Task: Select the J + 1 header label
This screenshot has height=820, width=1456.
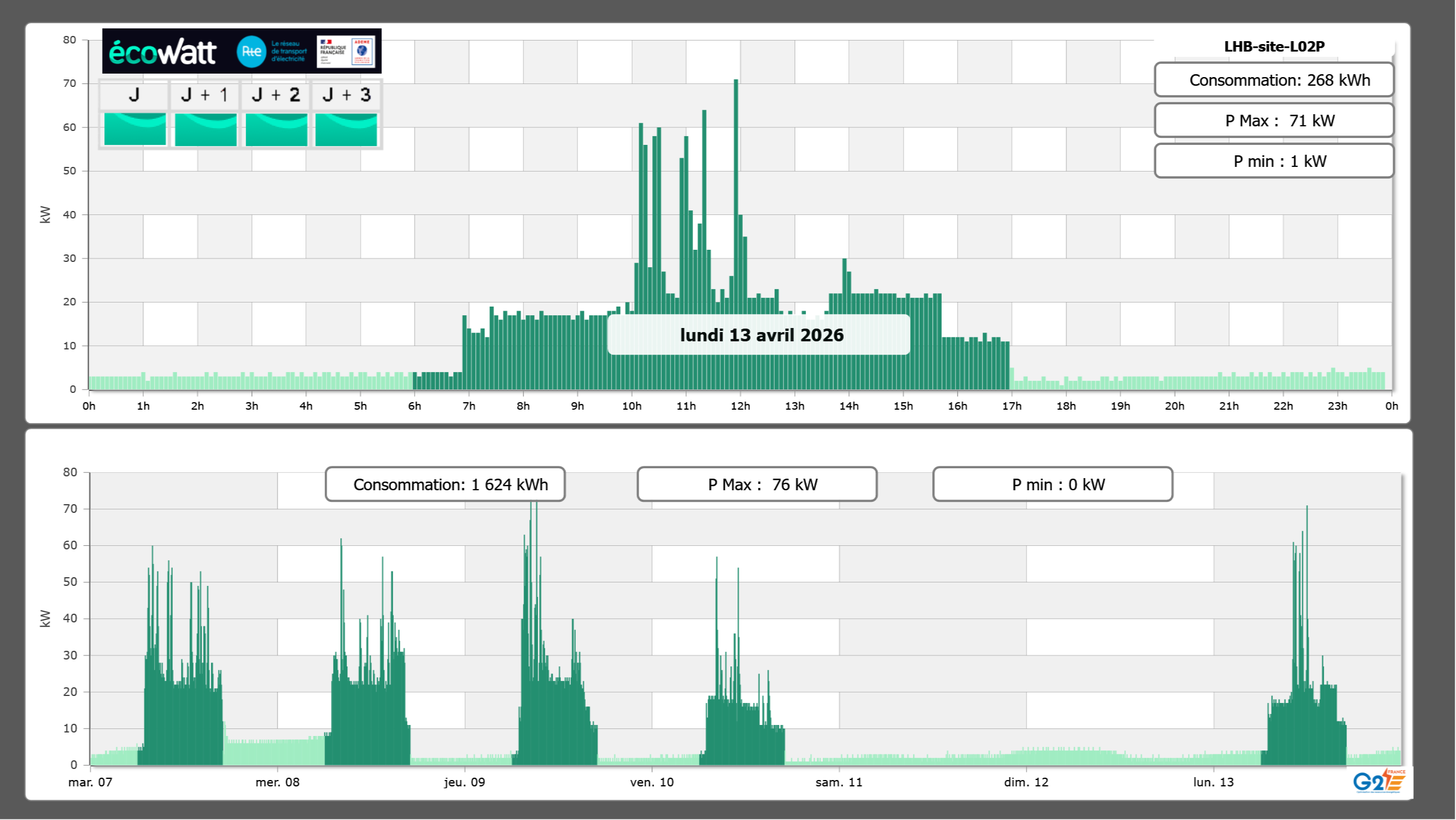Action: point(205,95)
